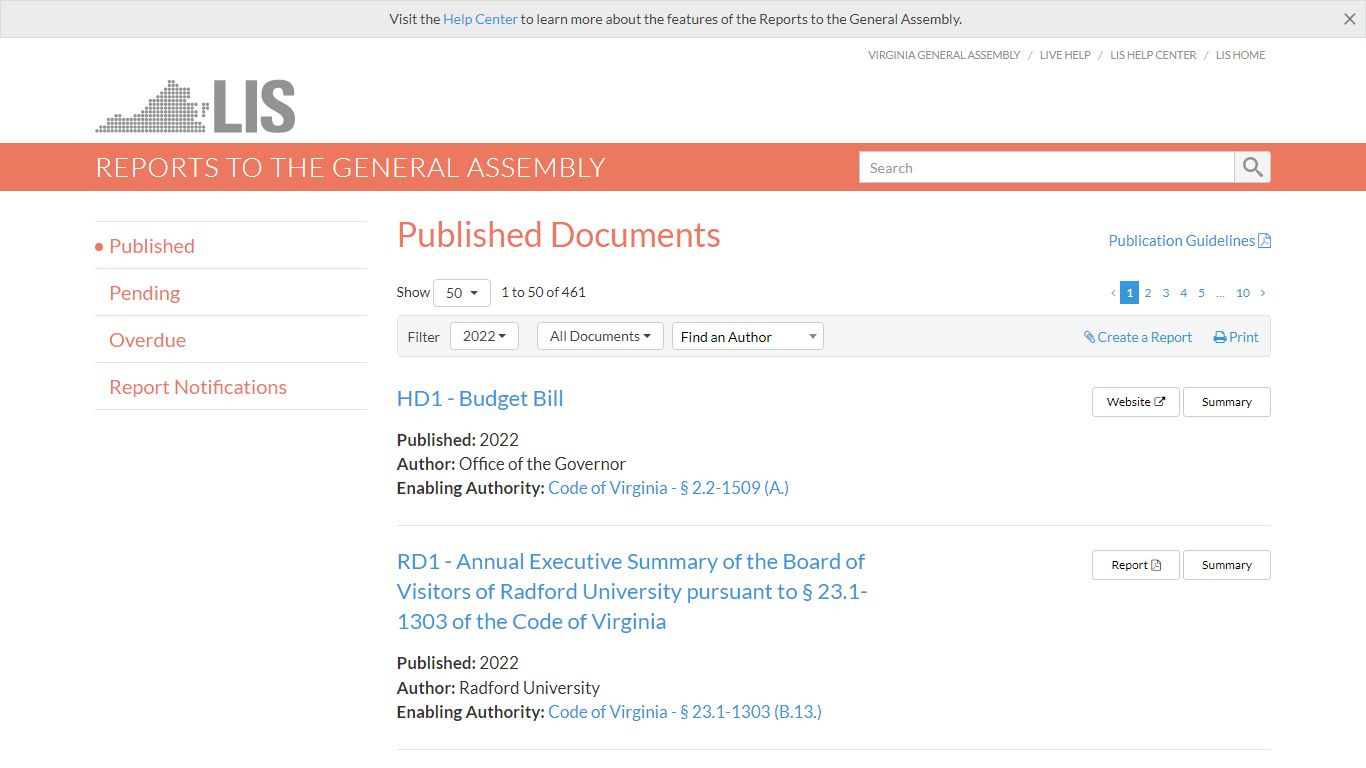
Task: Open Virginia General Assembly top link
Action: 944,55
